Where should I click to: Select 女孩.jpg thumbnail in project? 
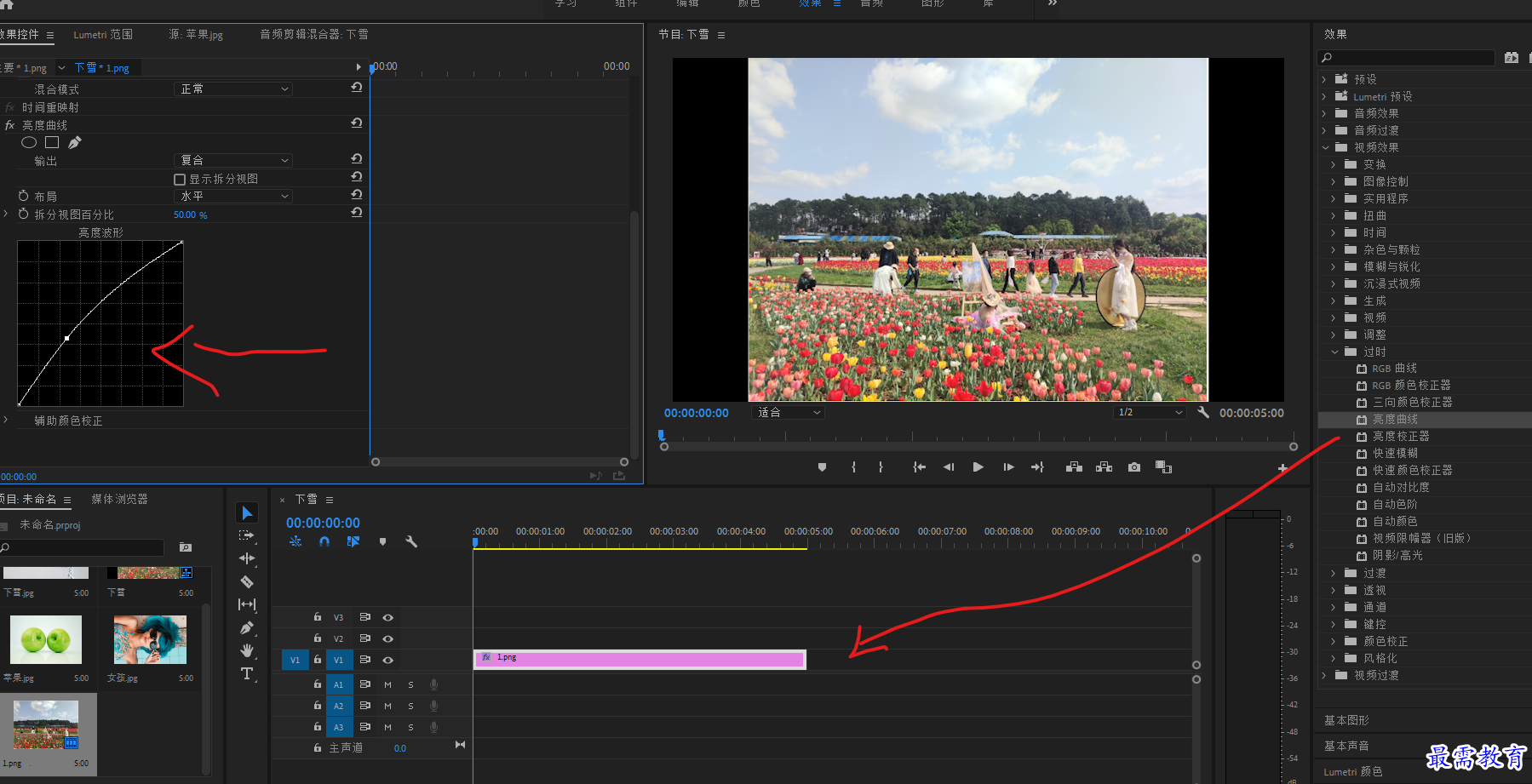(x=150, y=639)
